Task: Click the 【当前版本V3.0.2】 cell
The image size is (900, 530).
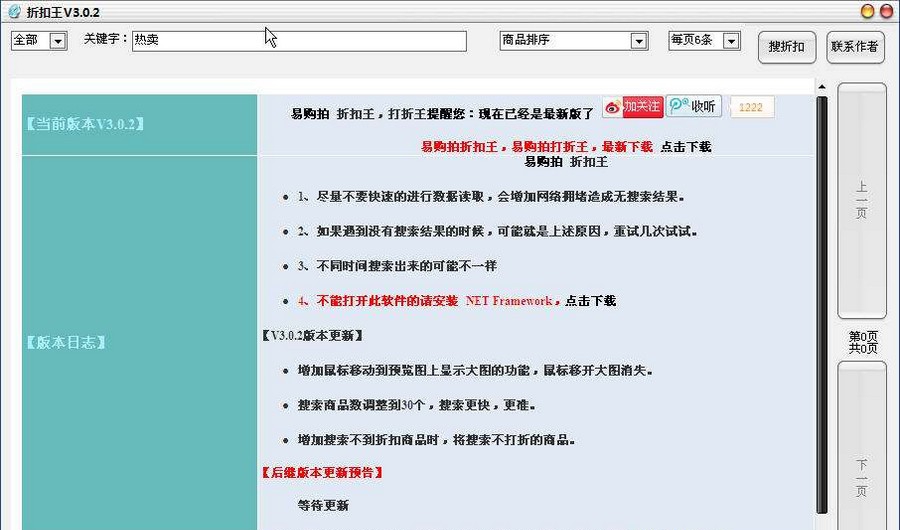Action: point(139,125)
